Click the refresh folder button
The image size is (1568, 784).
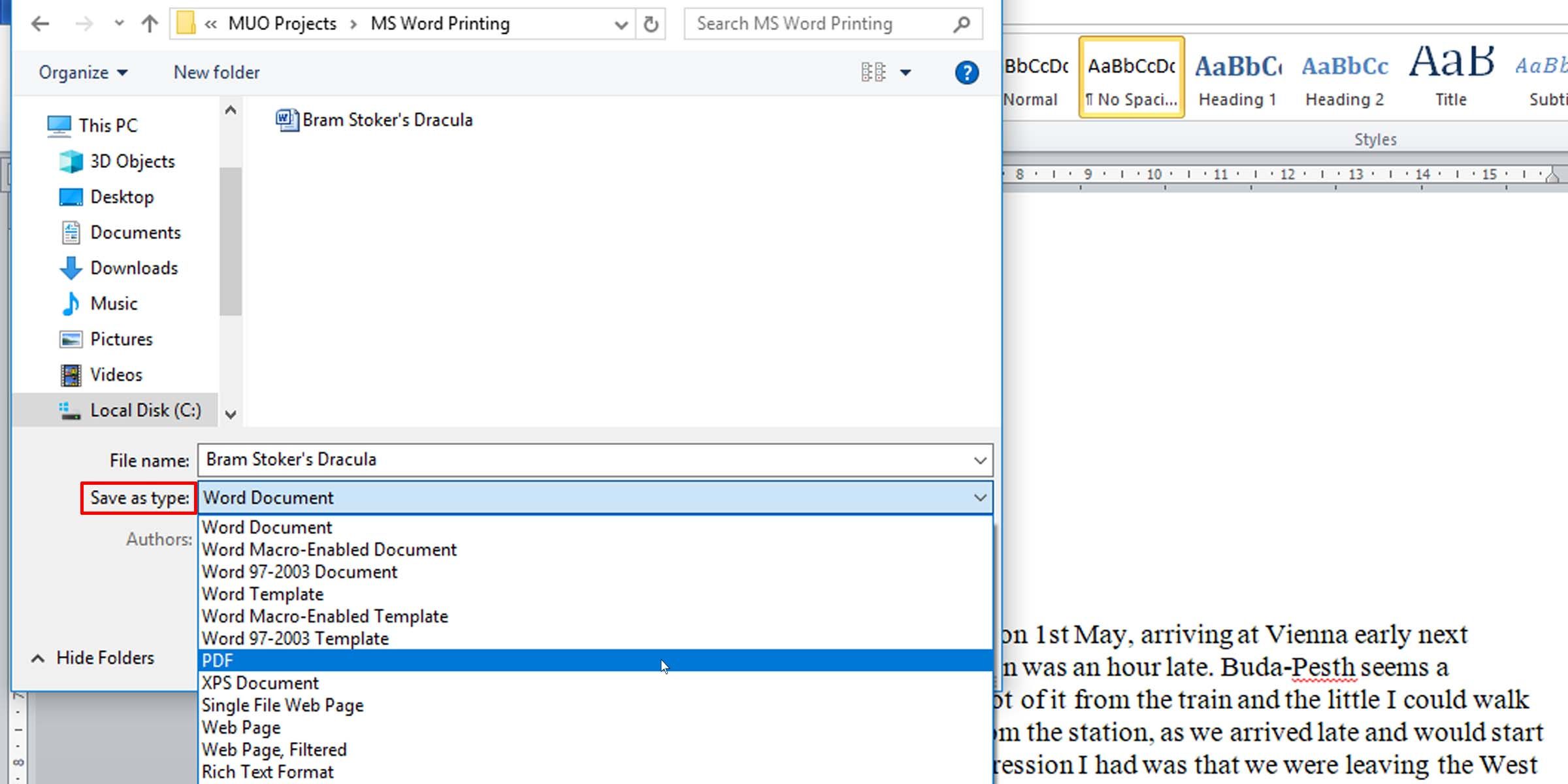click(x=651, y=23)
